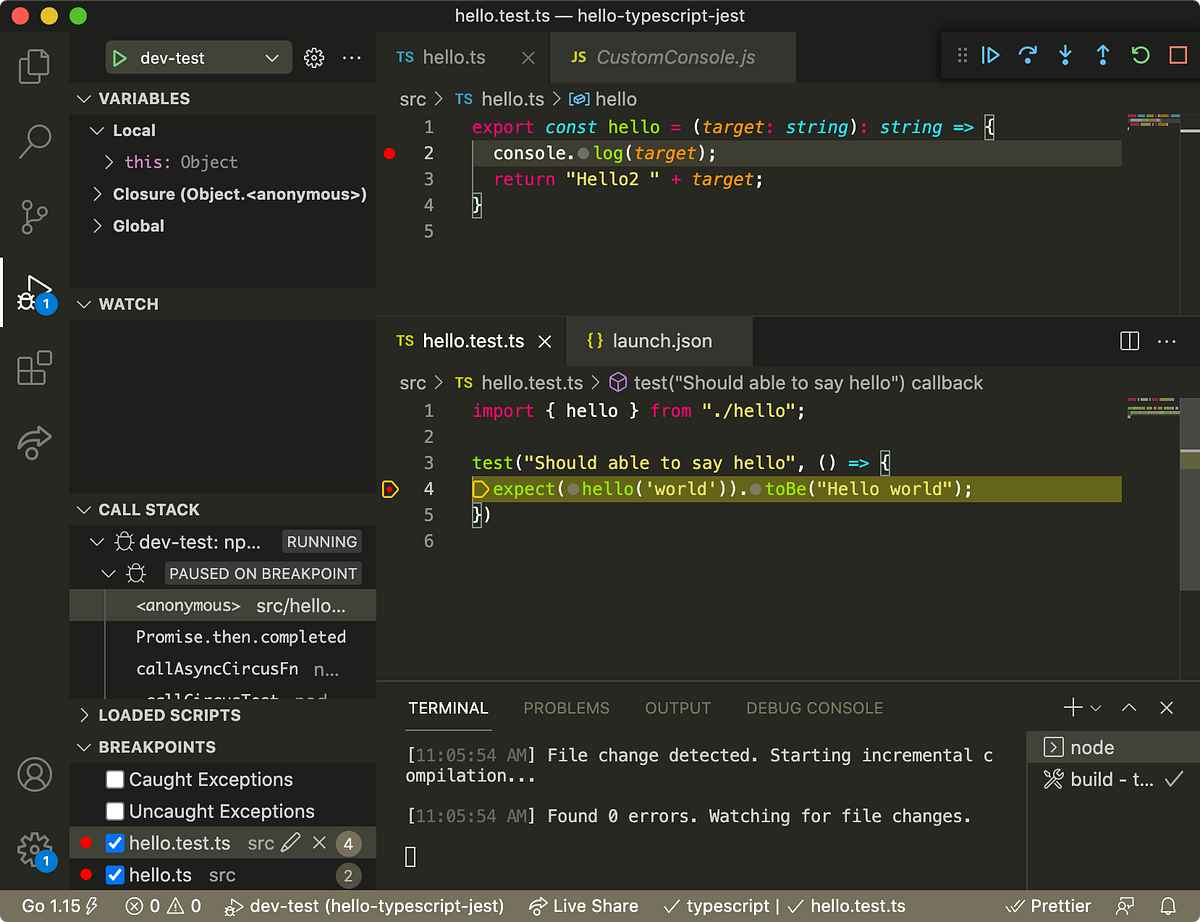Switch to the DEBUG CONSOLE tab

(814, 708)
